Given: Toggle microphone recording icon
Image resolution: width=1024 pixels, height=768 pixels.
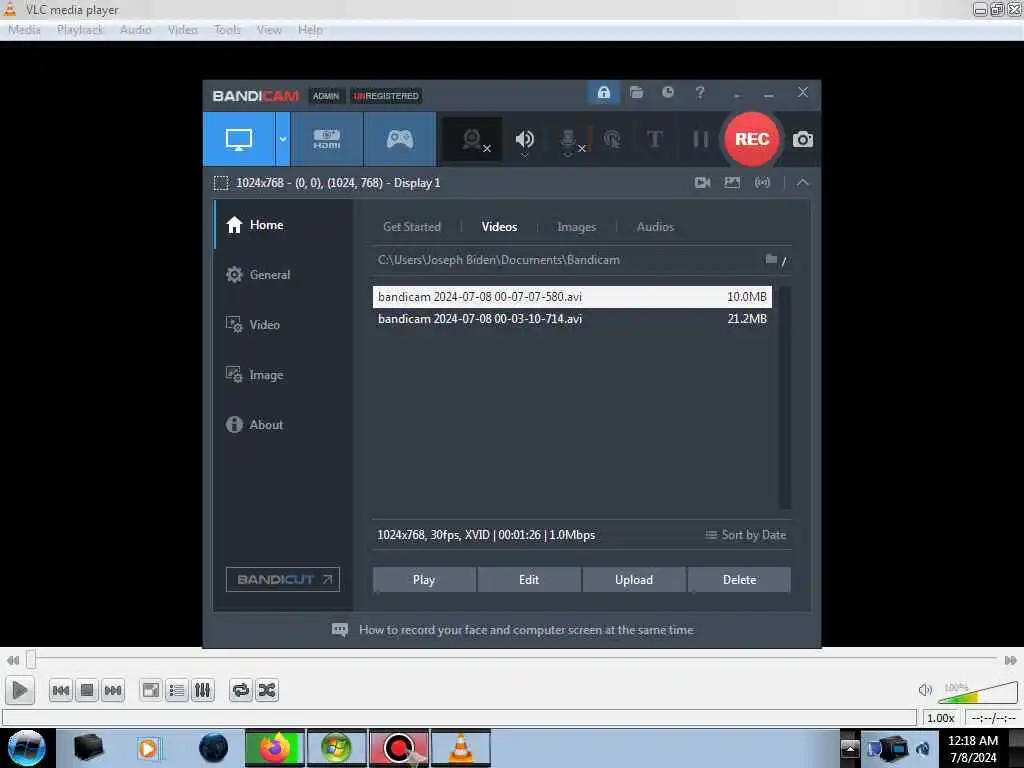Looking at the screenshot, I should click(x=568, y=139).
